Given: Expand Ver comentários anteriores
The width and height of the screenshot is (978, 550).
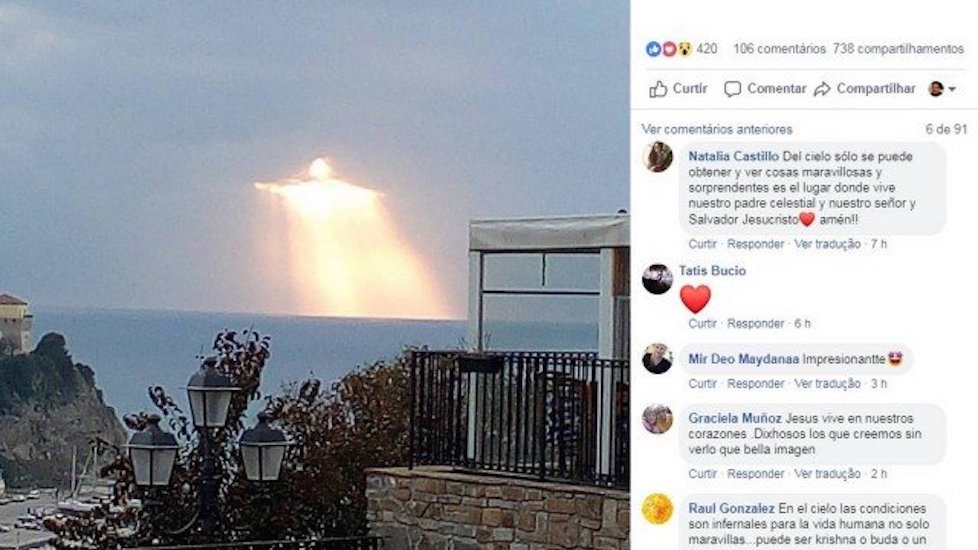Looking at the screenshot, I should point(717,129).
